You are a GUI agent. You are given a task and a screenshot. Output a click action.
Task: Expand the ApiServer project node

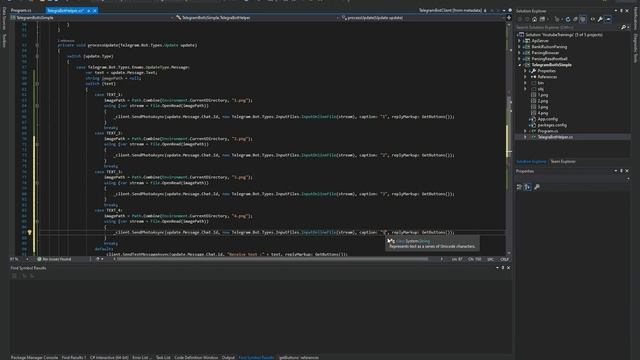(x=520, y=41)
